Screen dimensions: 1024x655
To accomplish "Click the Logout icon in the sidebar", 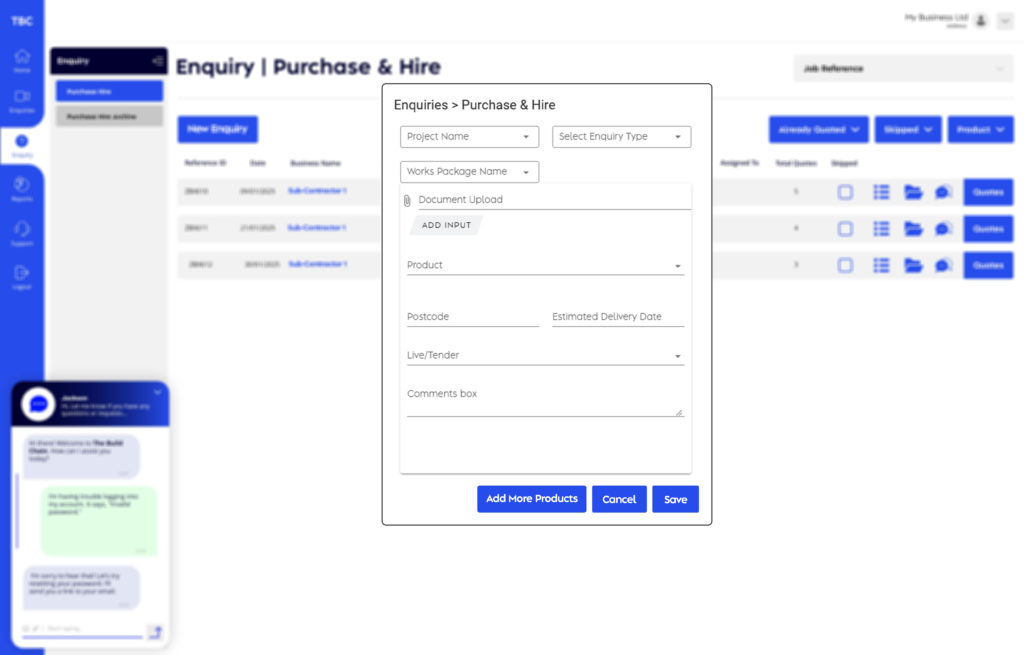I will [22, 274].
